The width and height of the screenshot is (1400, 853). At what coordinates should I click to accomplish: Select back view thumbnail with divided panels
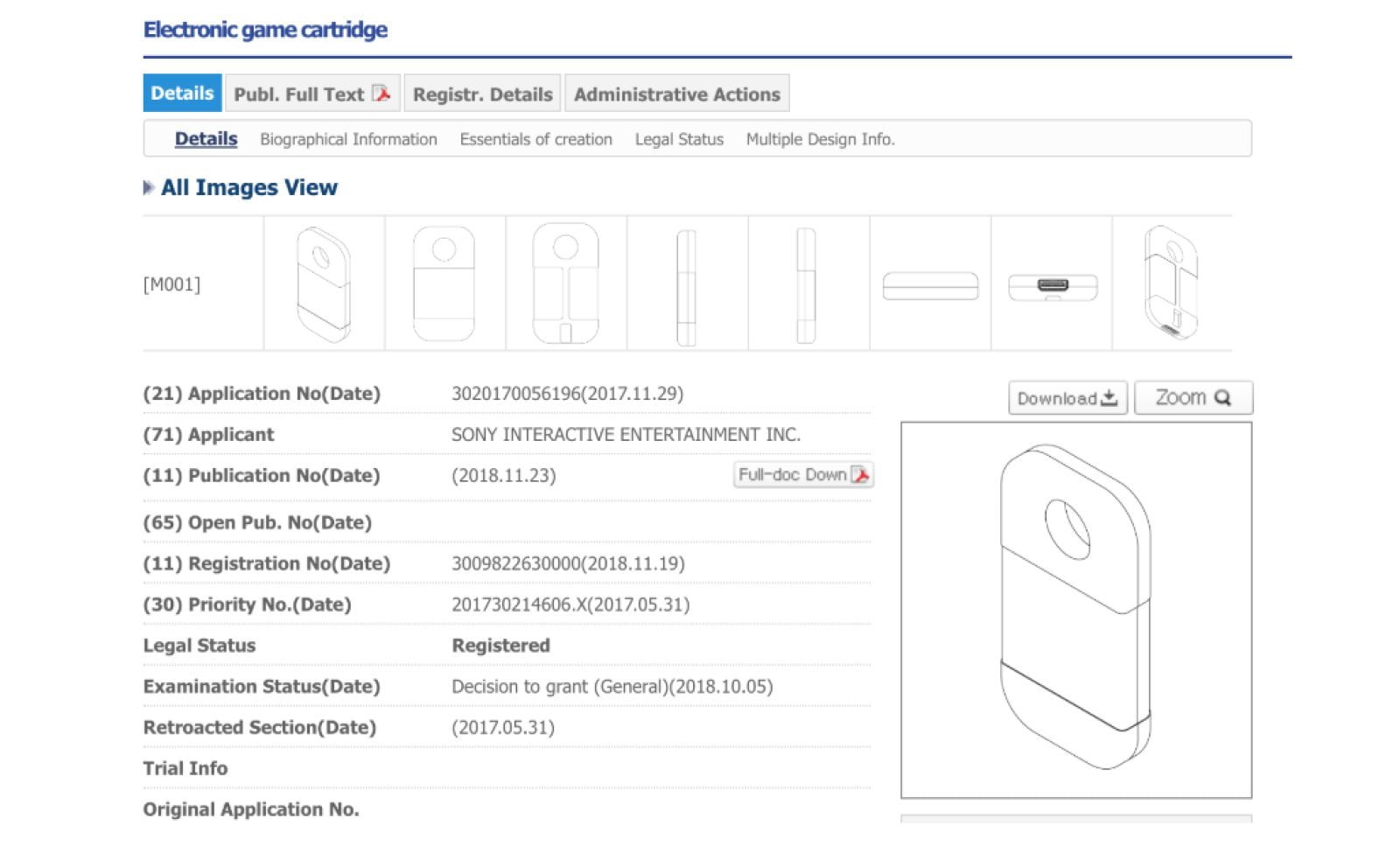tap(565, 284)
